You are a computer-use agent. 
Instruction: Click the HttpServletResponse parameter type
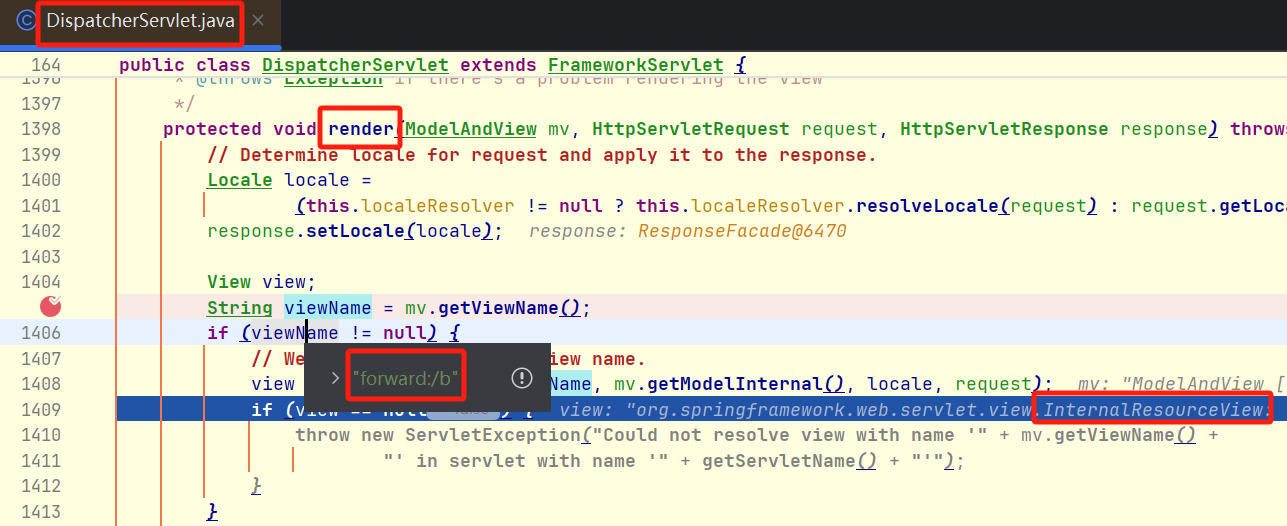(1004, 129)
